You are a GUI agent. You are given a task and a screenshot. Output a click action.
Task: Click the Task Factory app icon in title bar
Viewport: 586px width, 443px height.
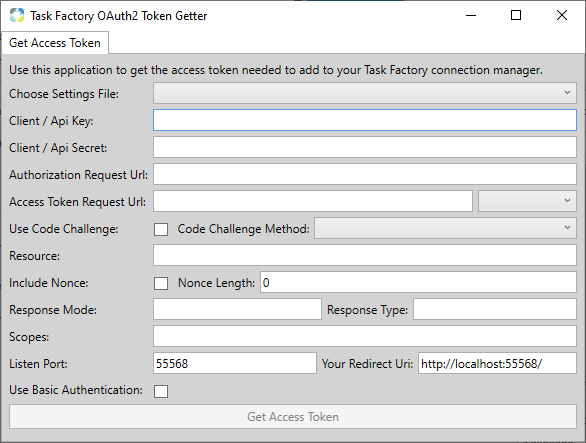(x=17, y=15)
